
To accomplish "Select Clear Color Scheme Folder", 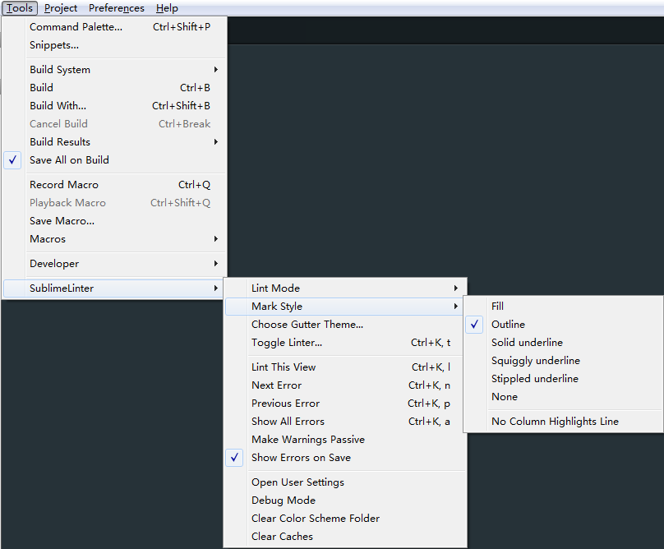I will click(x=345, y=518).
